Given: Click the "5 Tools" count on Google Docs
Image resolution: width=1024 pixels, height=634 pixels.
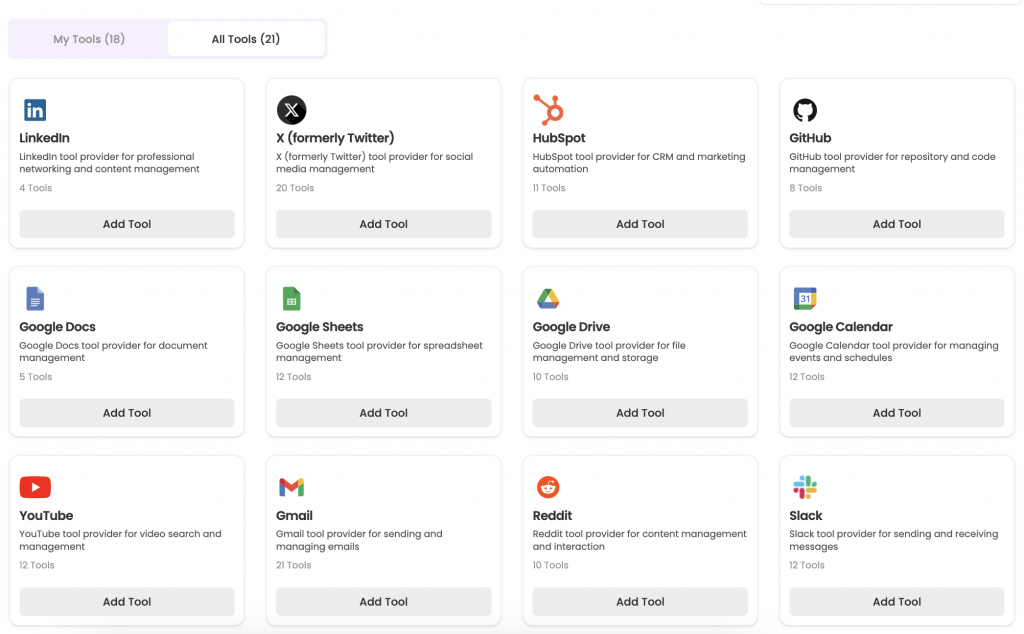Looking at the screenshot, I should coord(35,377).
